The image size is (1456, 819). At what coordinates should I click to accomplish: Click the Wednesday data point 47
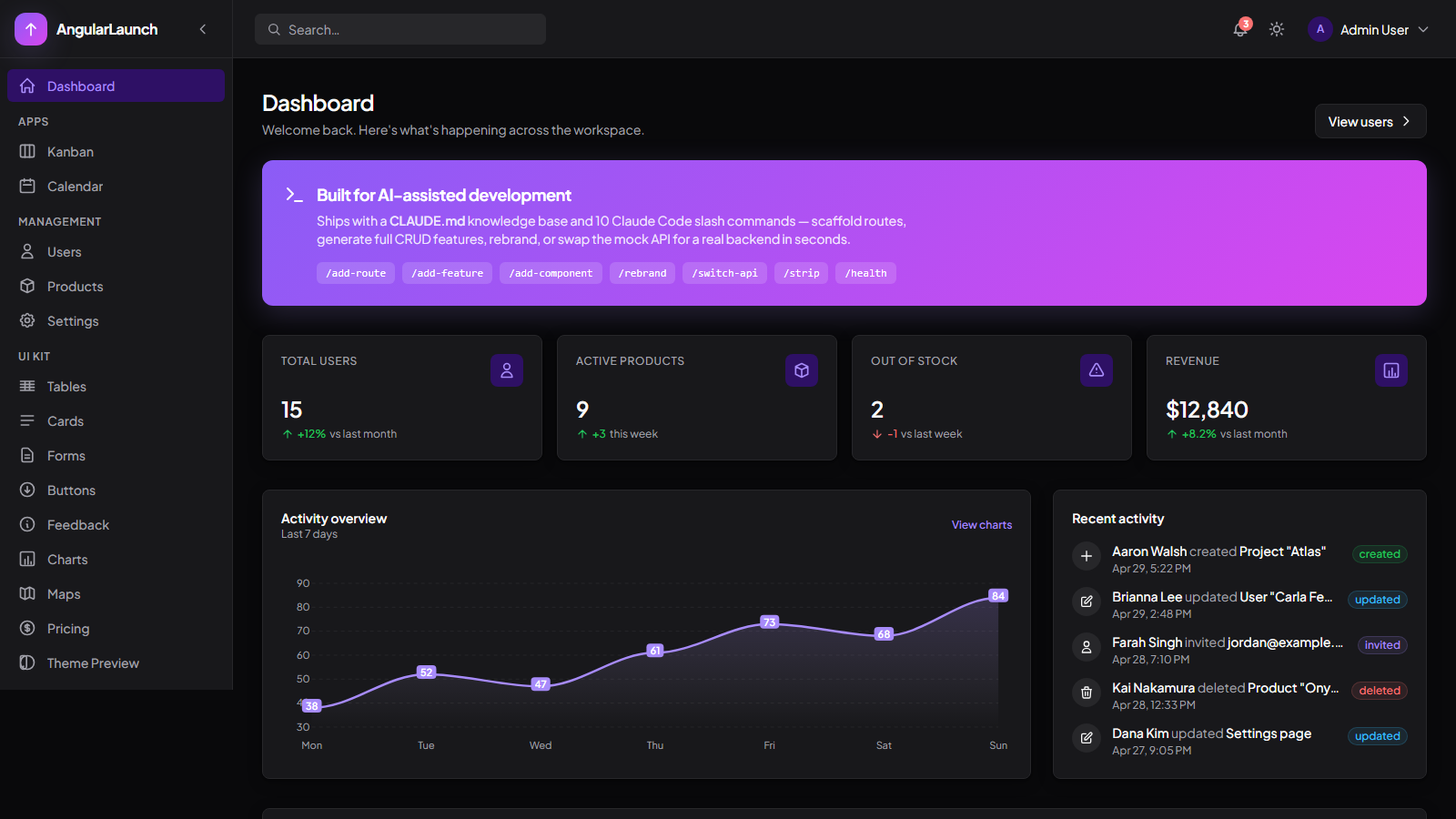(541, 684)
